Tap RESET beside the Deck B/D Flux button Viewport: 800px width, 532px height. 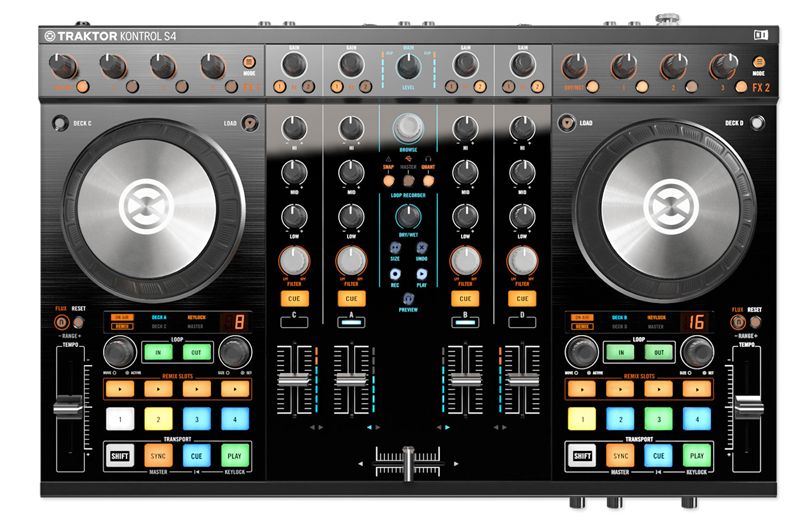click(756, 322)
